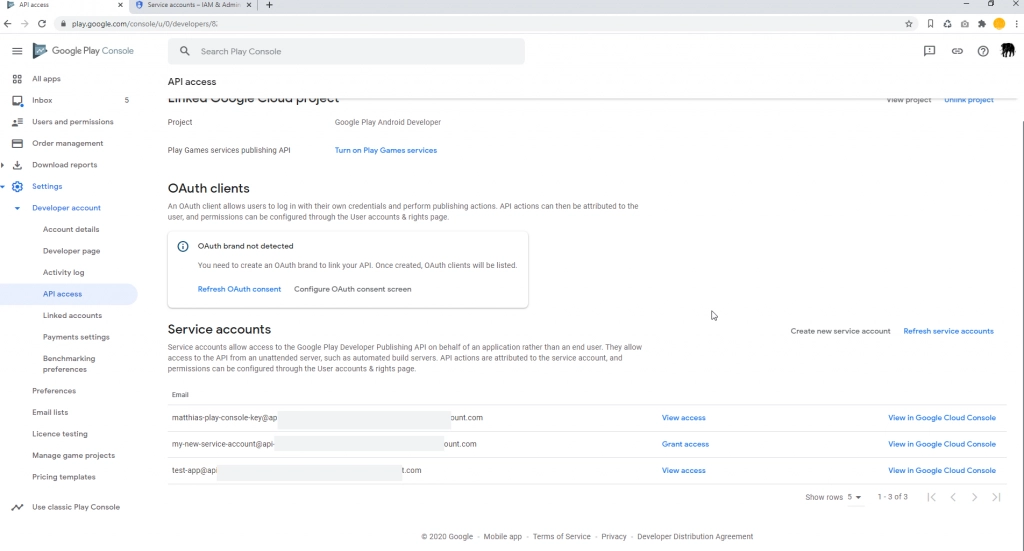The image size is (1024, 551).
Task: Close the API access browser tab
Action: 120,5
